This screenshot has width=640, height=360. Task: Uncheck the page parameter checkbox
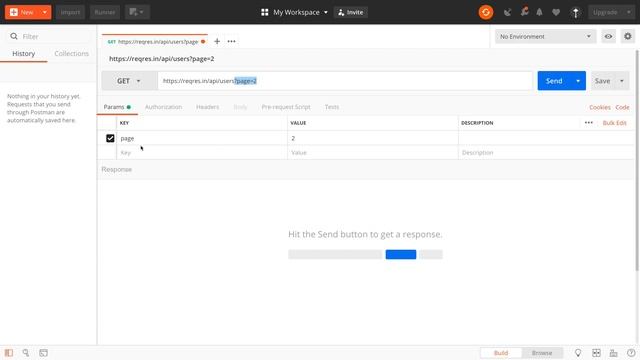point(110,138)
